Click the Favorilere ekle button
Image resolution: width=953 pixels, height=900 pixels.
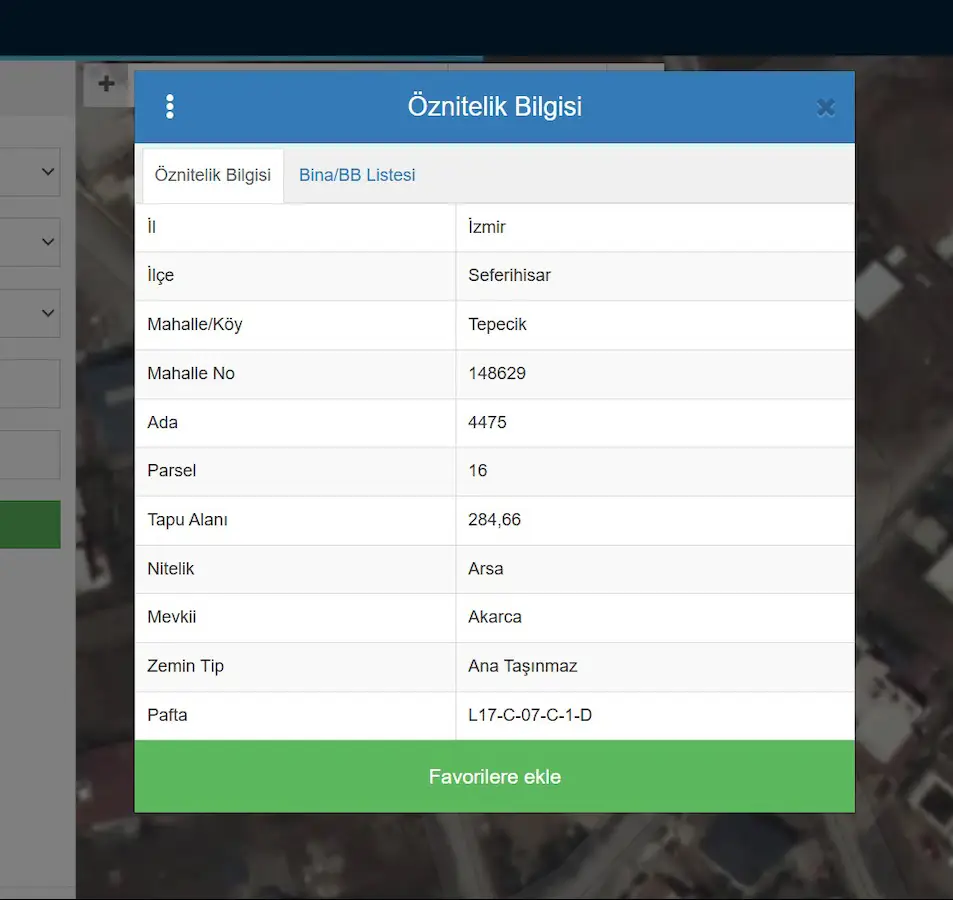click(494, 776)
